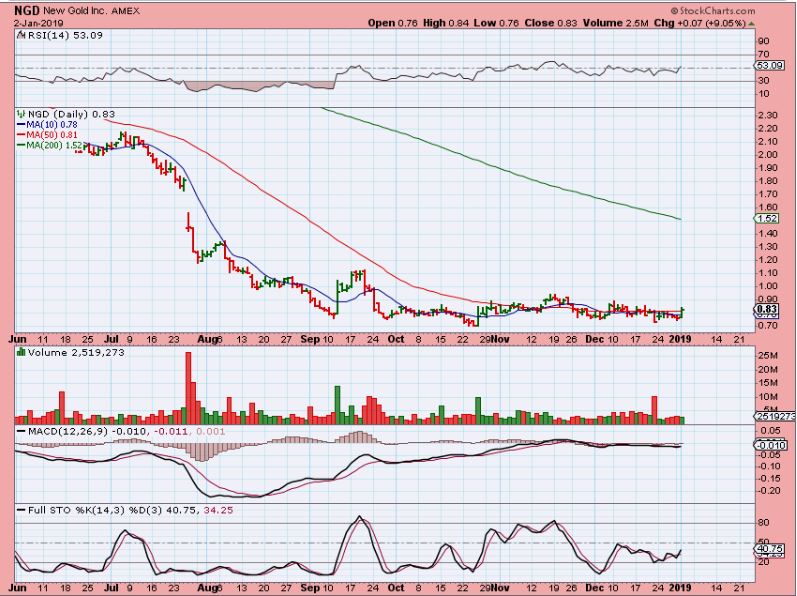Click the Low 0.76 value in header

(x=497, y=23)
